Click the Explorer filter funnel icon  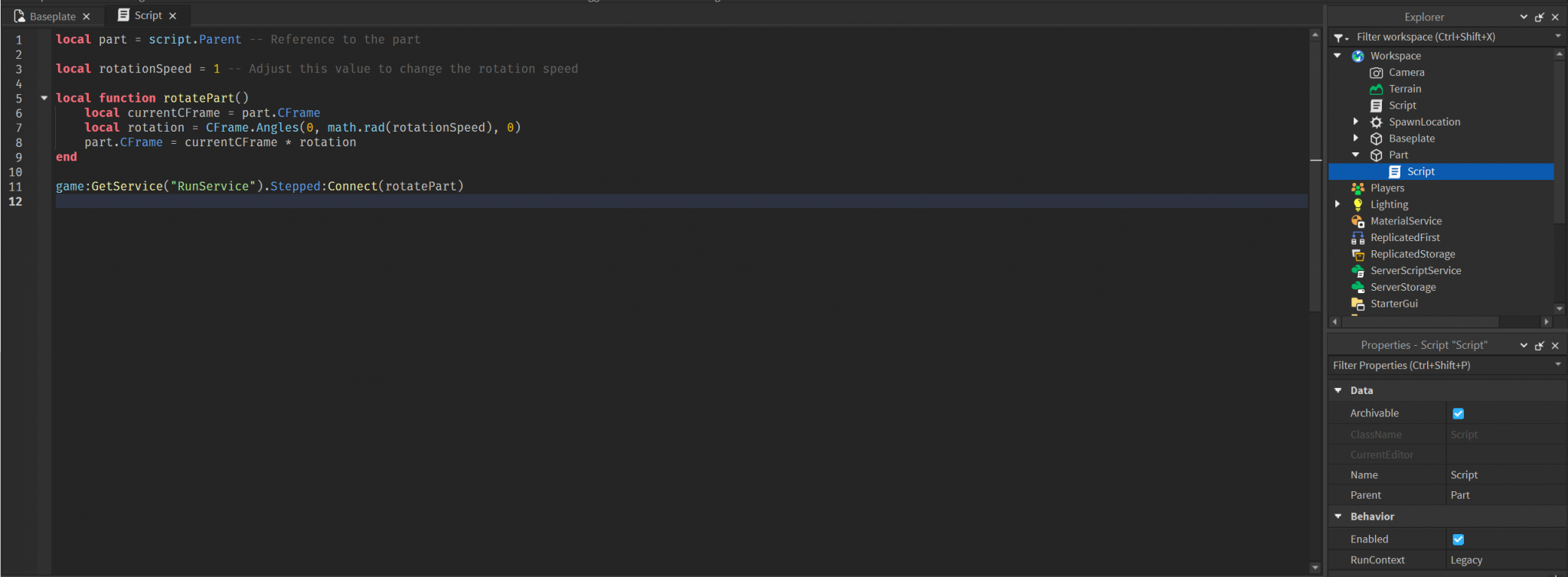tap(1339, 37)
